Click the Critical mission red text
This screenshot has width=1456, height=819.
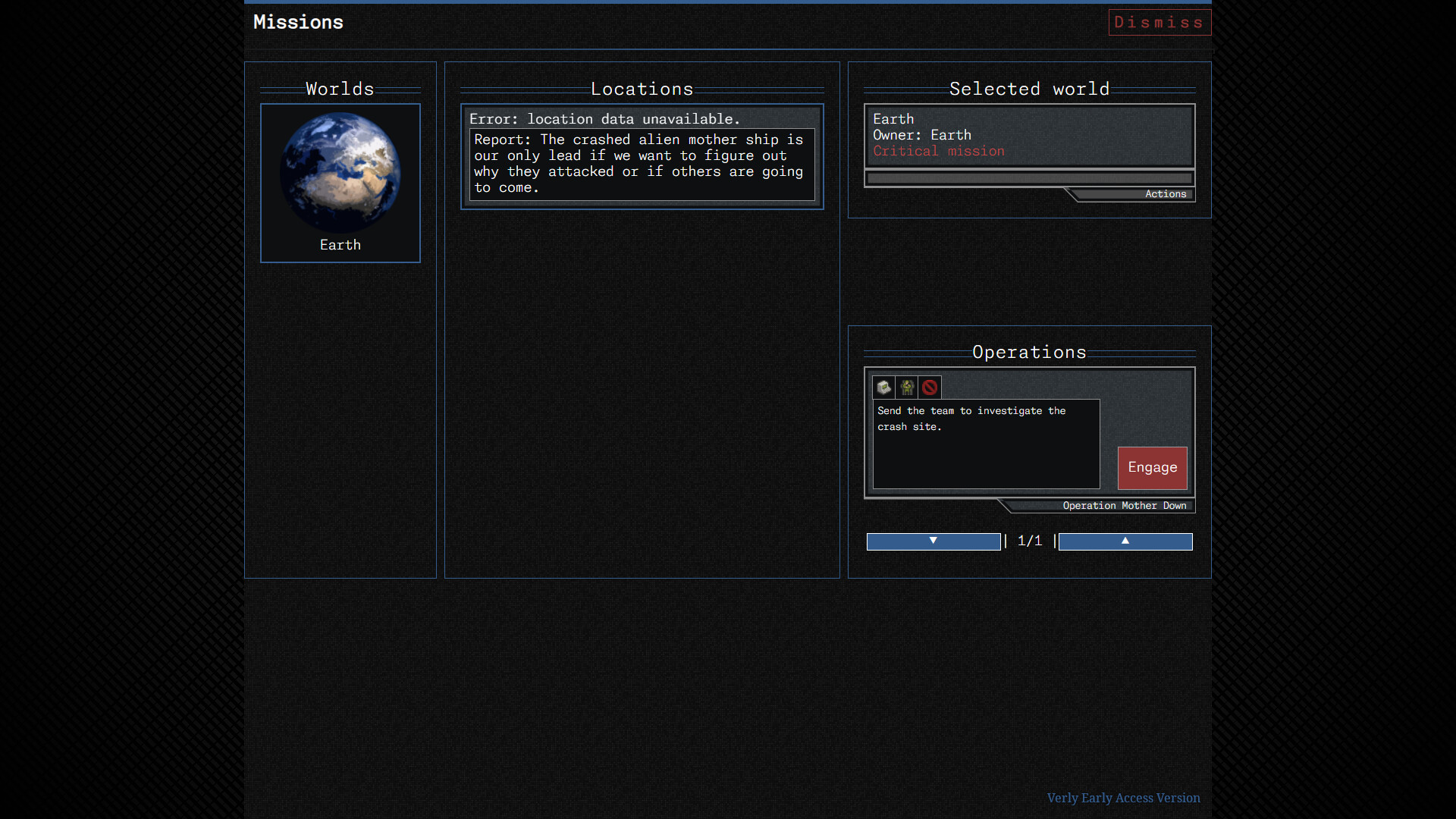(x=938, y=151)
